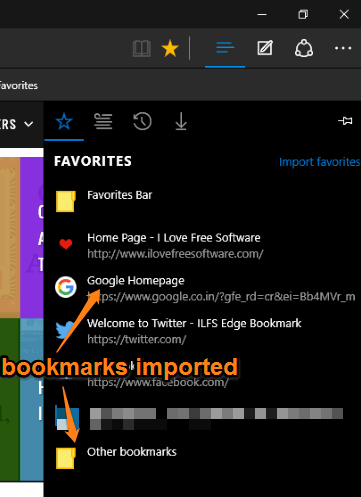Toggle the Hub three-lines icon
The width and height of the screenshot is (361, 497).
[x=225, y=48]
